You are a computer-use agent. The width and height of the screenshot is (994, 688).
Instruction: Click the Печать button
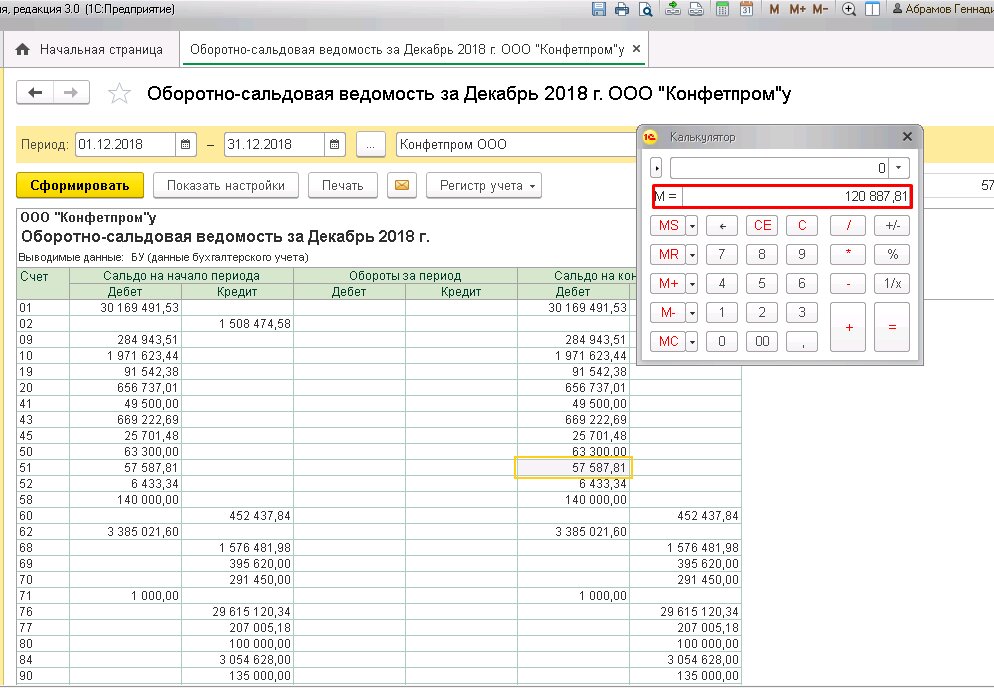(342, 185)
